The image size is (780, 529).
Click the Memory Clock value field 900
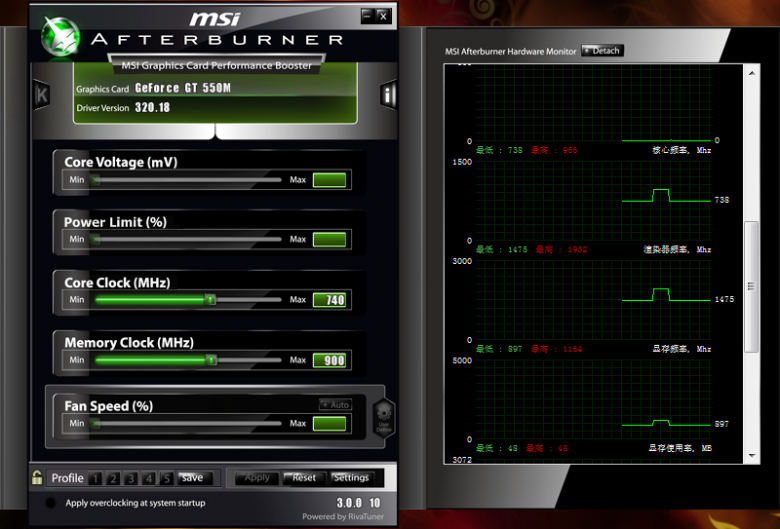point(329,360)
